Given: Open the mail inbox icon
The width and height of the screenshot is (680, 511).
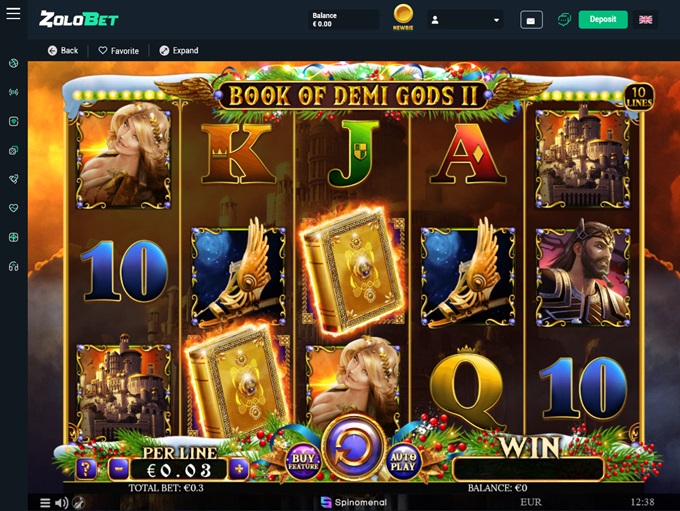Looking at the screenshot, I should point(531,20).
